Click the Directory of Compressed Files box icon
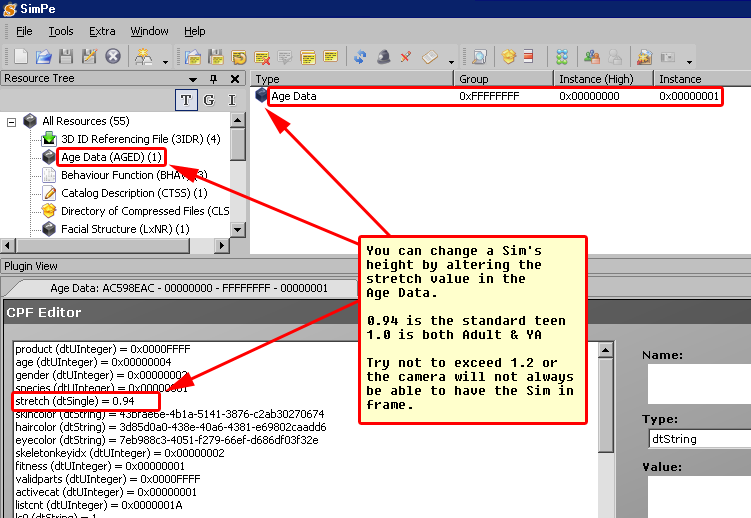Screen dimensions: 751x518 pyautogui.click(x=49, y=211)
